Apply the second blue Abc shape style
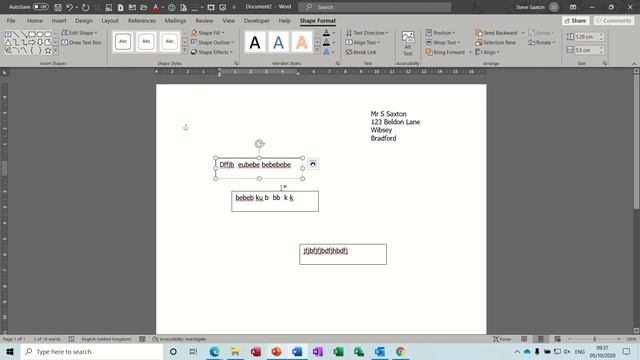This screenshot has height=360, width=640. 146,42
